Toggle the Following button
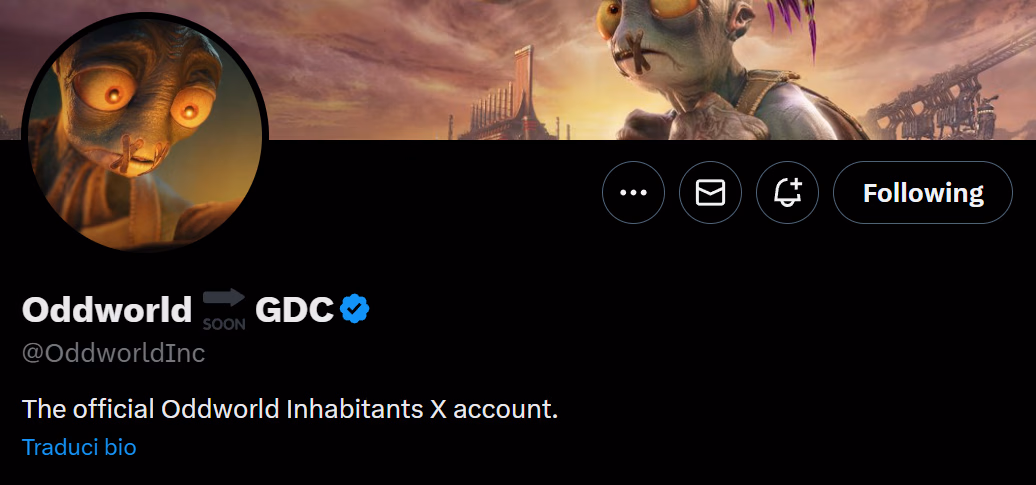 [922, 192]
